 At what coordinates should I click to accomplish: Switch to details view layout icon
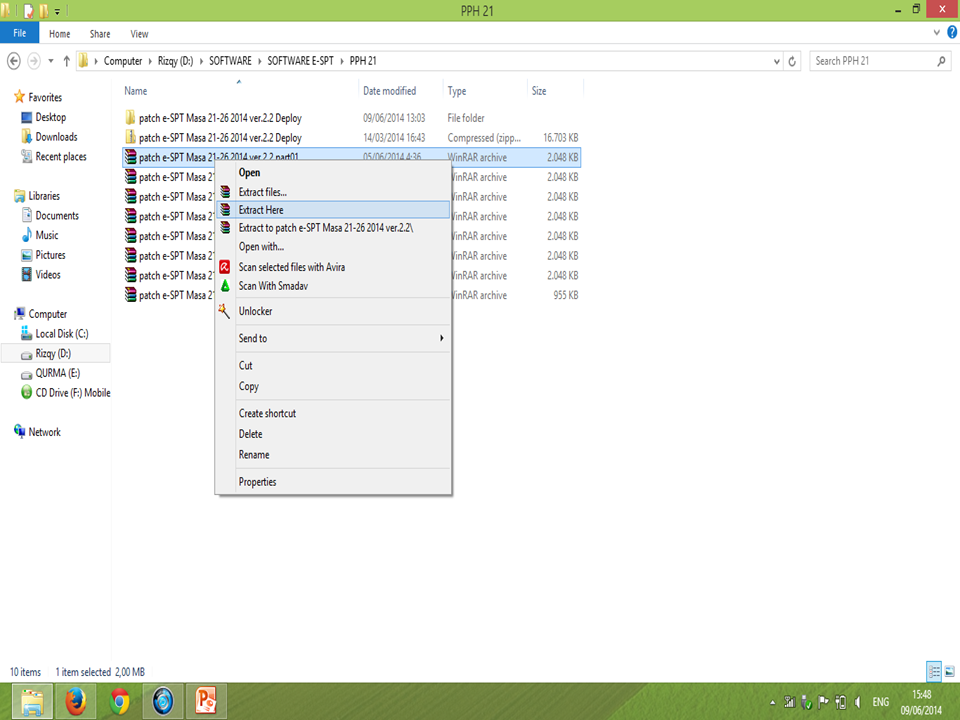[934, 672]
